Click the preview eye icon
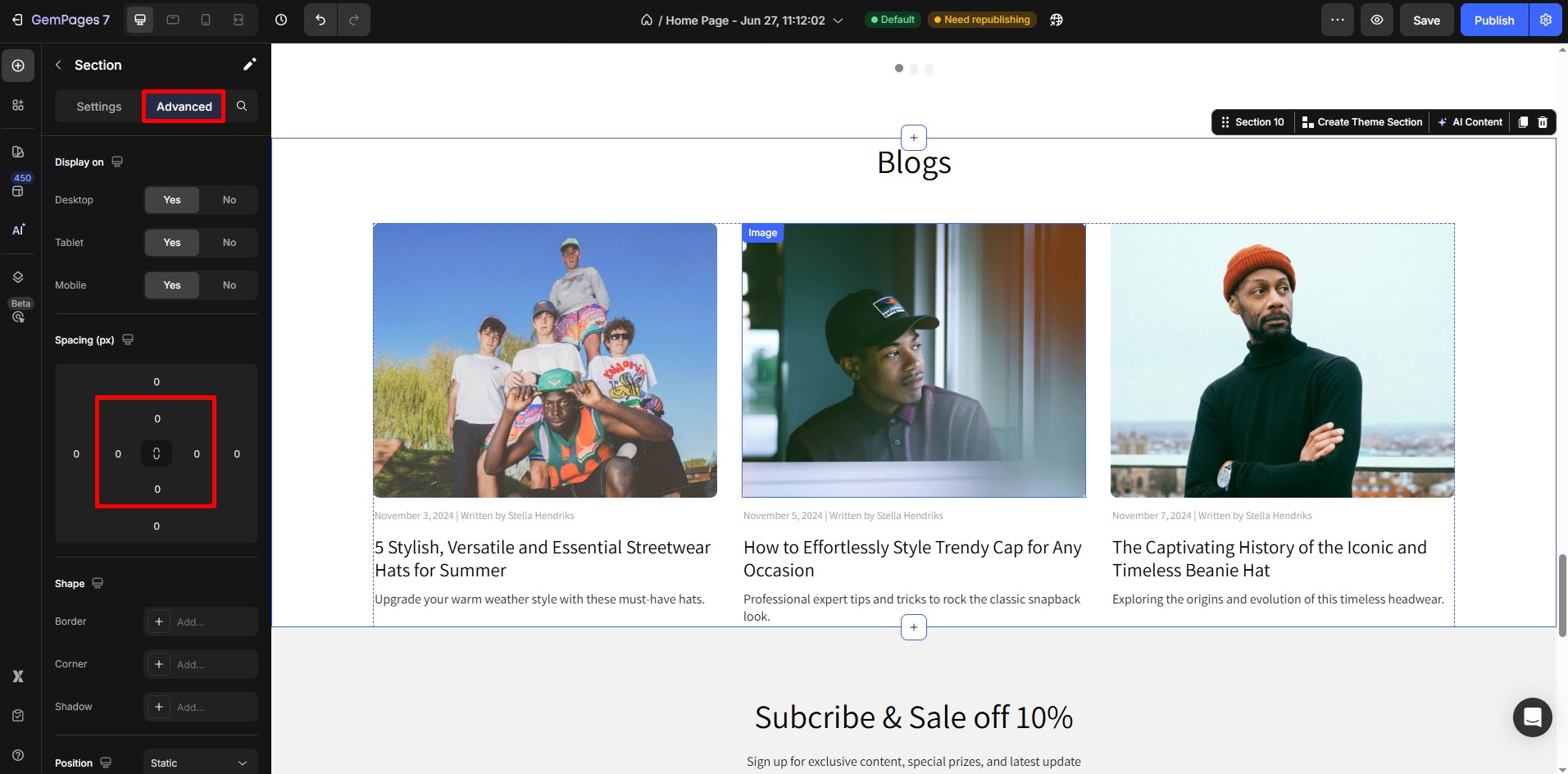This screenshot has width=1568, height=774. 1377,20
